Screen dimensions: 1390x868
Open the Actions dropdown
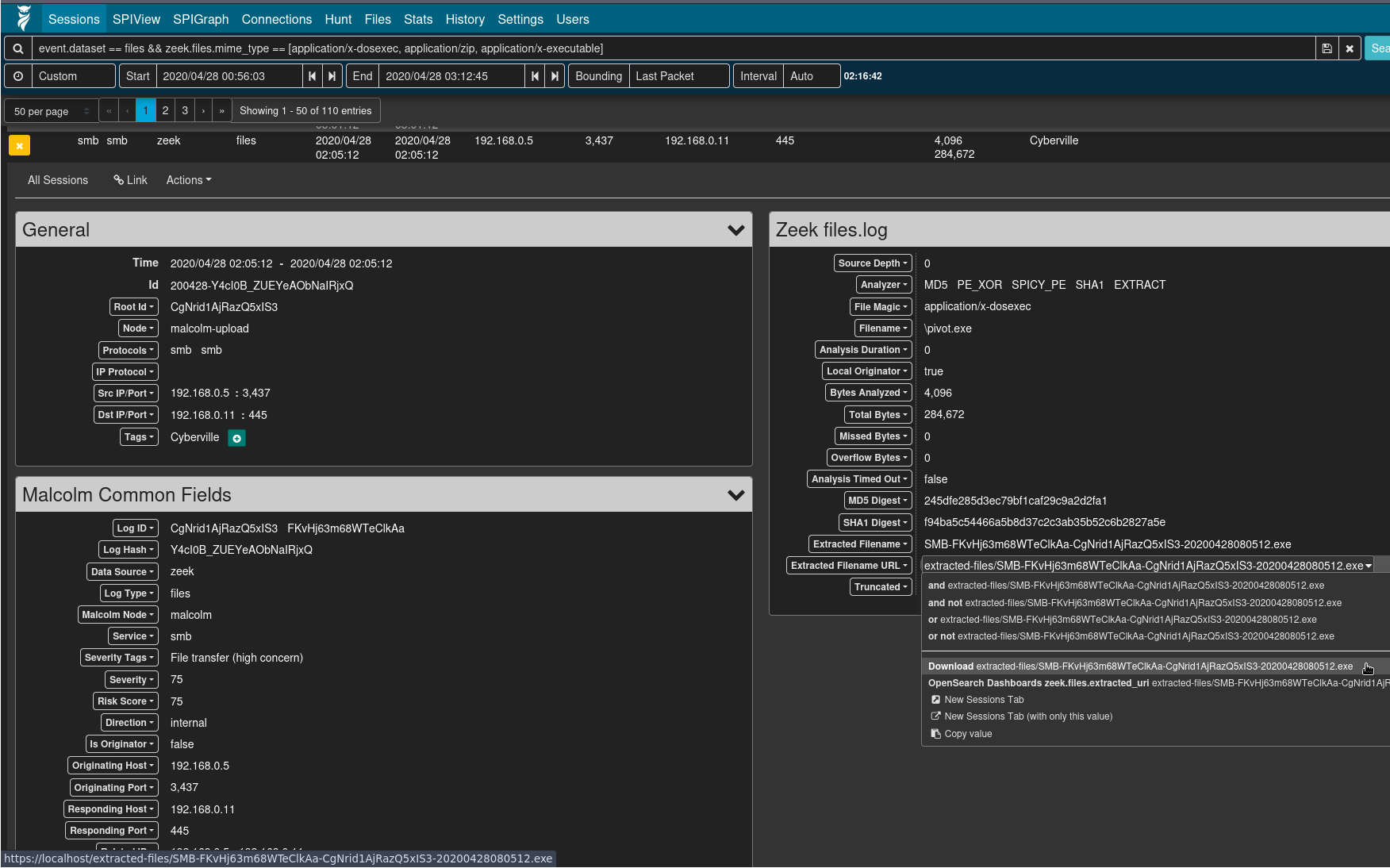click(x=189, y=180)
